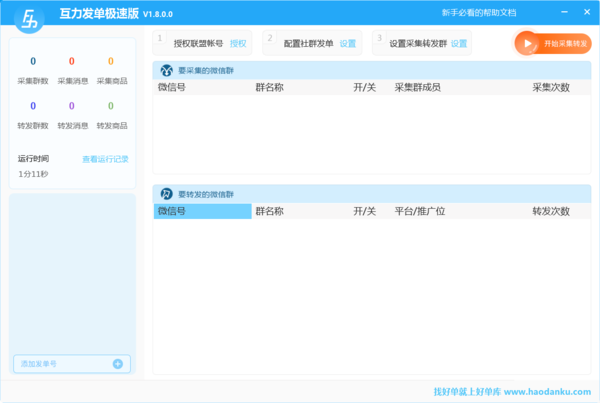
Task: Click the 要转发的微信群 section icon
Action: [x=167, y=194]
